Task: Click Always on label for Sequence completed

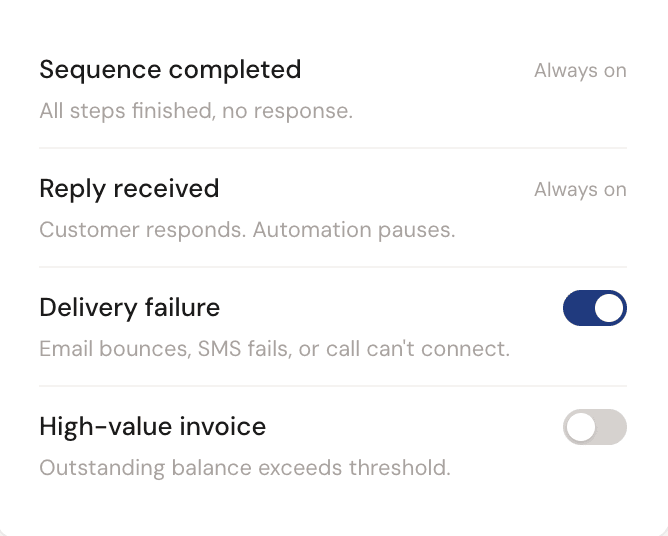Action: [x=580, y=71]
